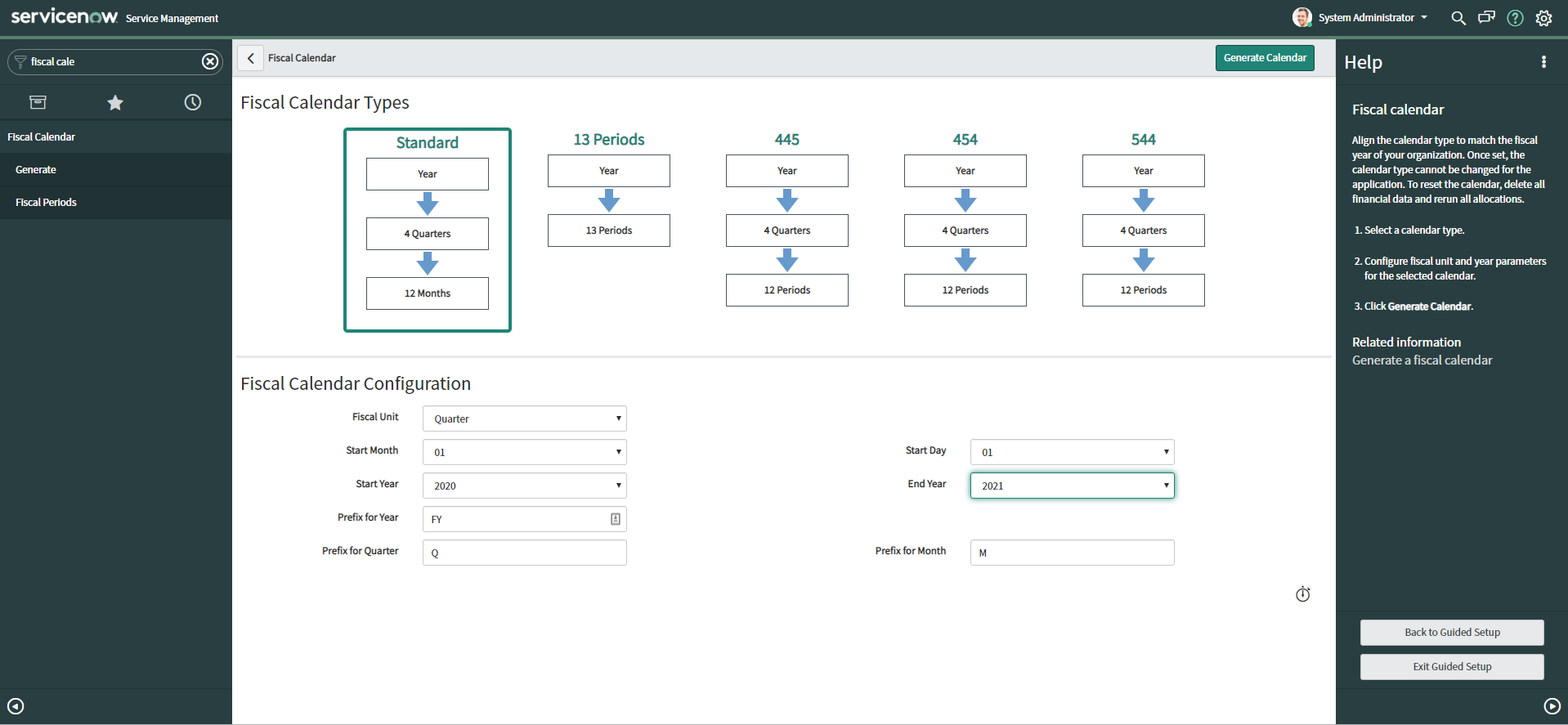Screen dimensions: 1568x725
Task: Open the End Year dropdown
Action: pyautogui.click(x=1073, y=486)
